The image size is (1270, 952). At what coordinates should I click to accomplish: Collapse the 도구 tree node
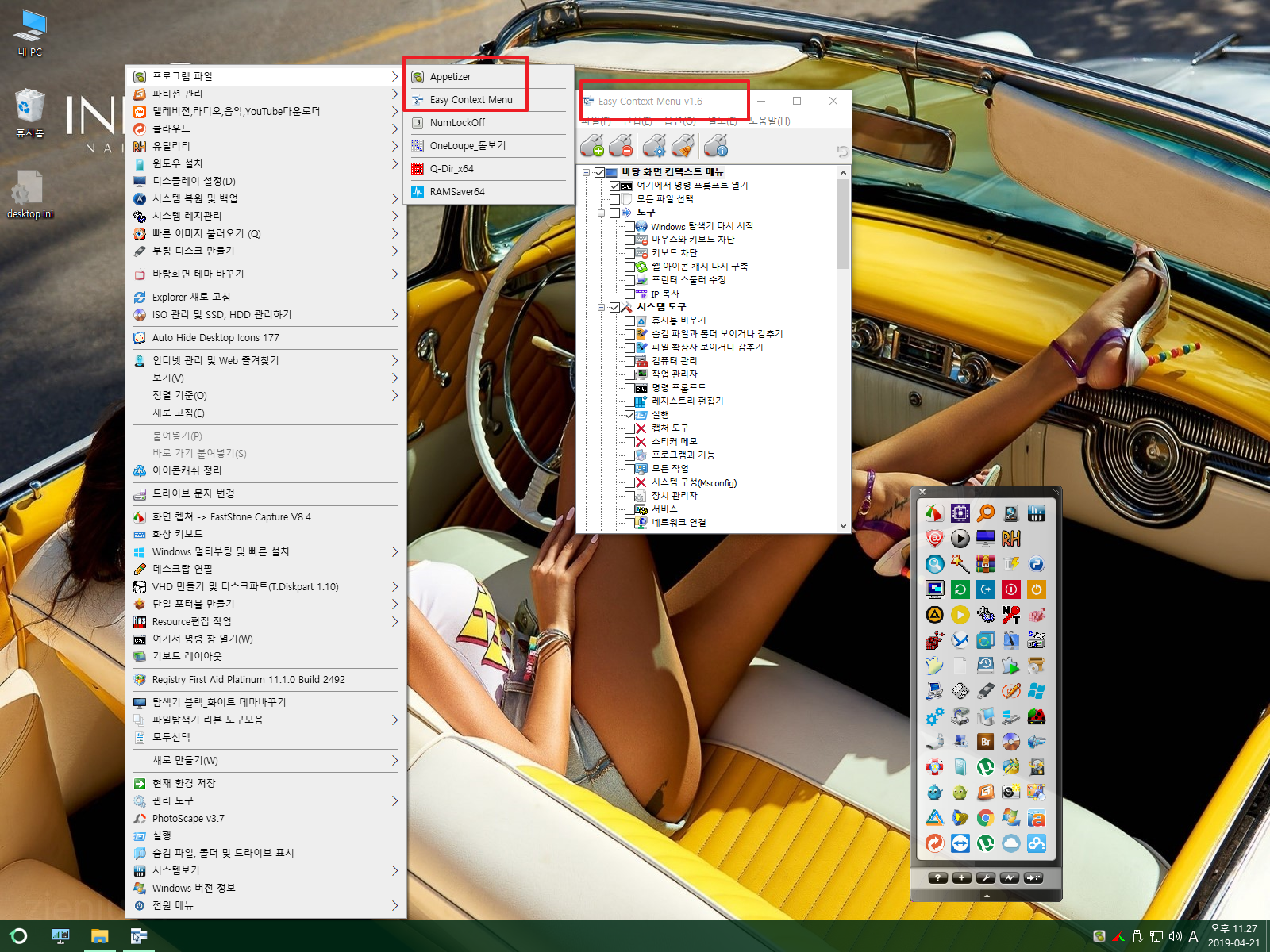click(x=602, y=213)
